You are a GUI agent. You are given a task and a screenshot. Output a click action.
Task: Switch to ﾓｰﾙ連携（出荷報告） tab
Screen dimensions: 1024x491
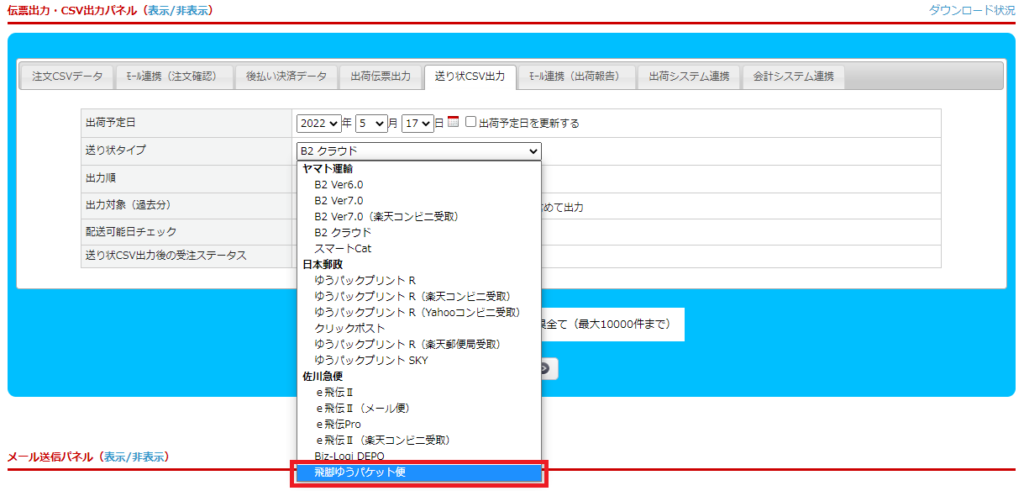[x=577, y=76]
